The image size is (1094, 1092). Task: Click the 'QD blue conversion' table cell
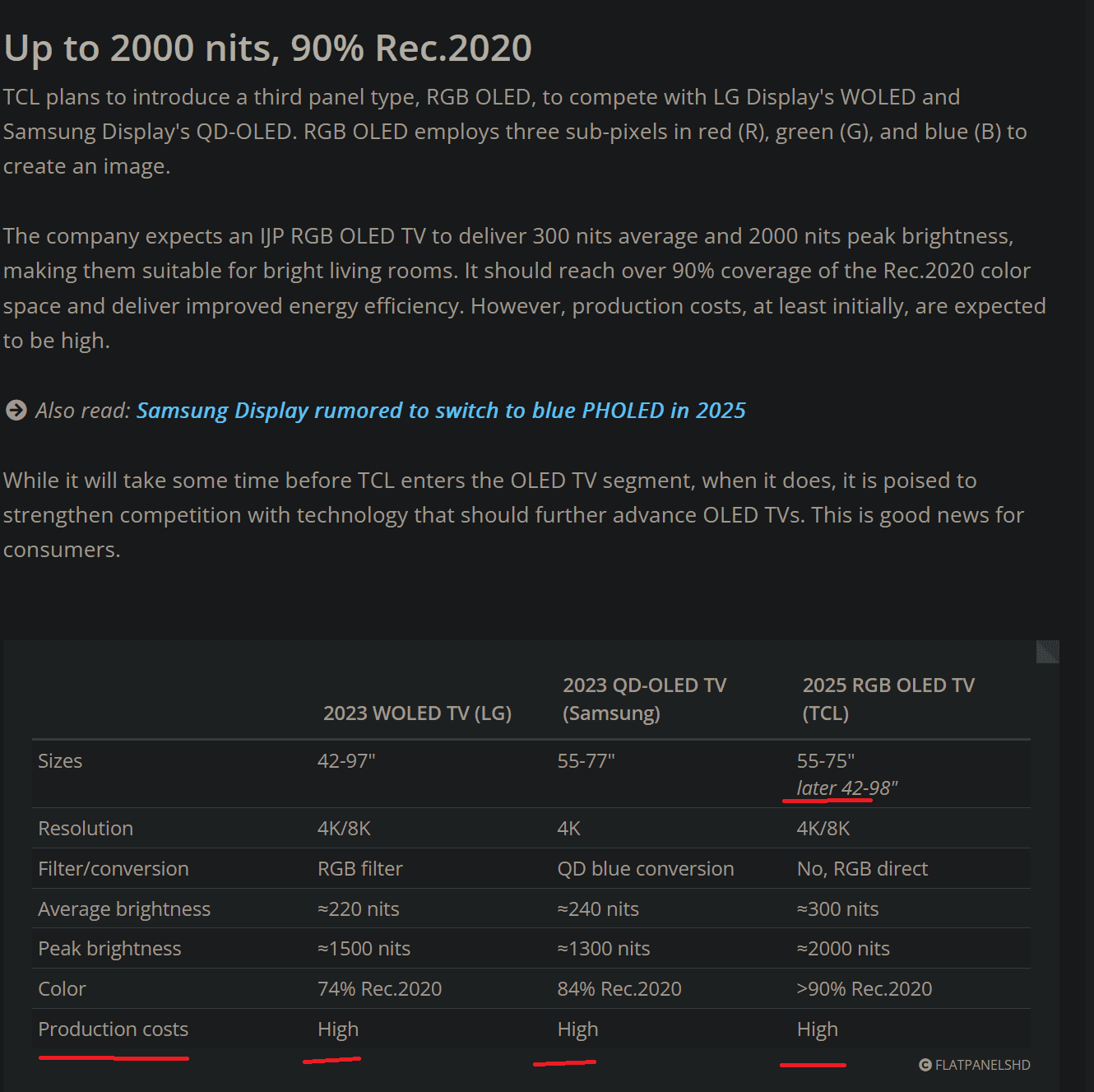click(646, 869)
